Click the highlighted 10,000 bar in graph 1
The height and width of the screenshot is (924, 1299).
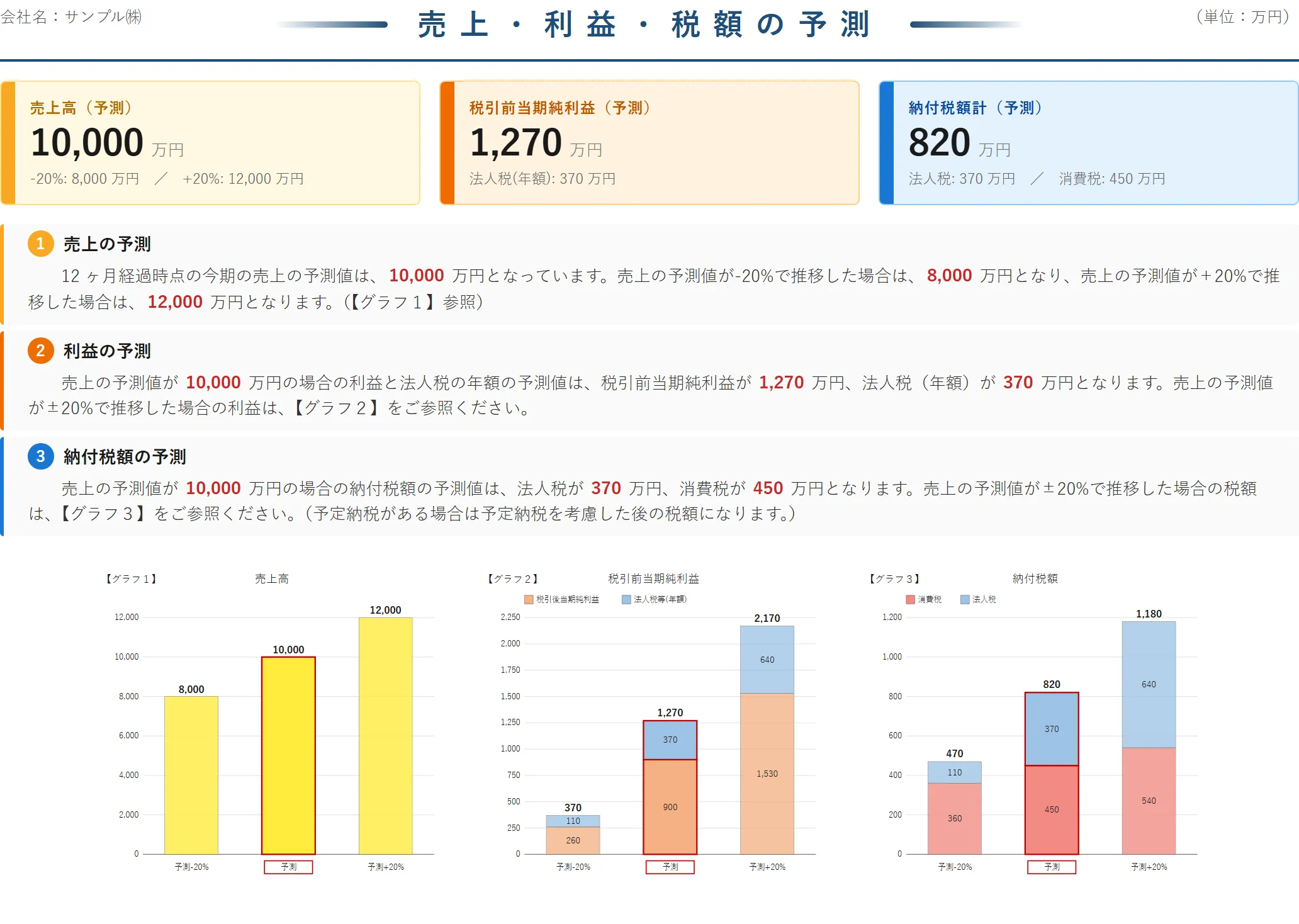click(x=288, y=755)
